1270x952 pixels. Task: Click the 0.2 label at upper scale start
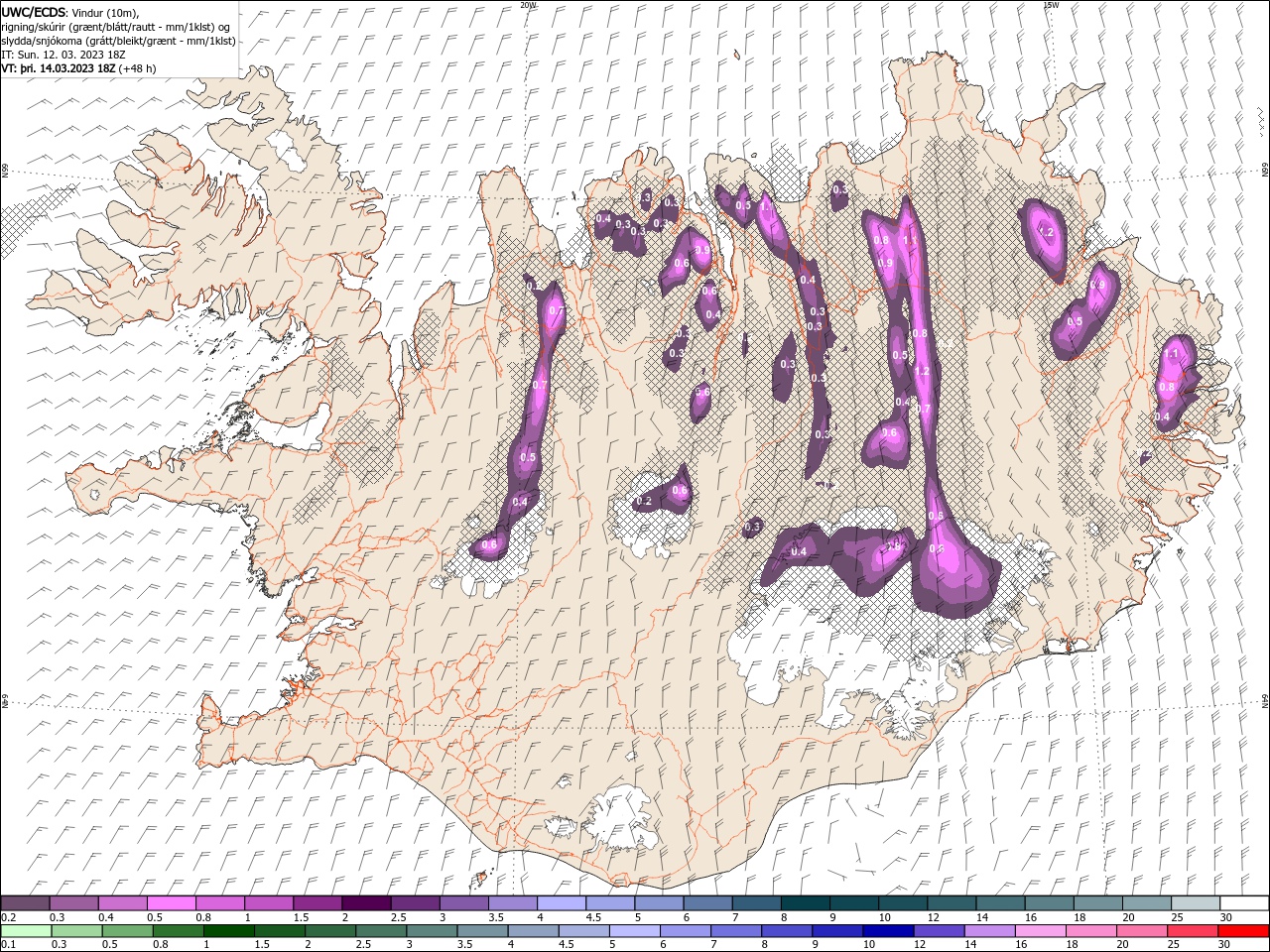click(x=9, y=917)
